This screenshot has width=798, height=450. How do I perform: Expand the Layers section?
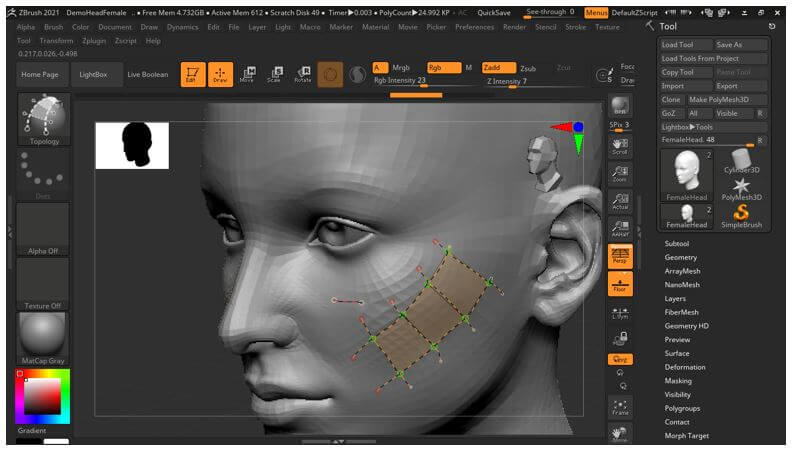[x=675, y=299]
